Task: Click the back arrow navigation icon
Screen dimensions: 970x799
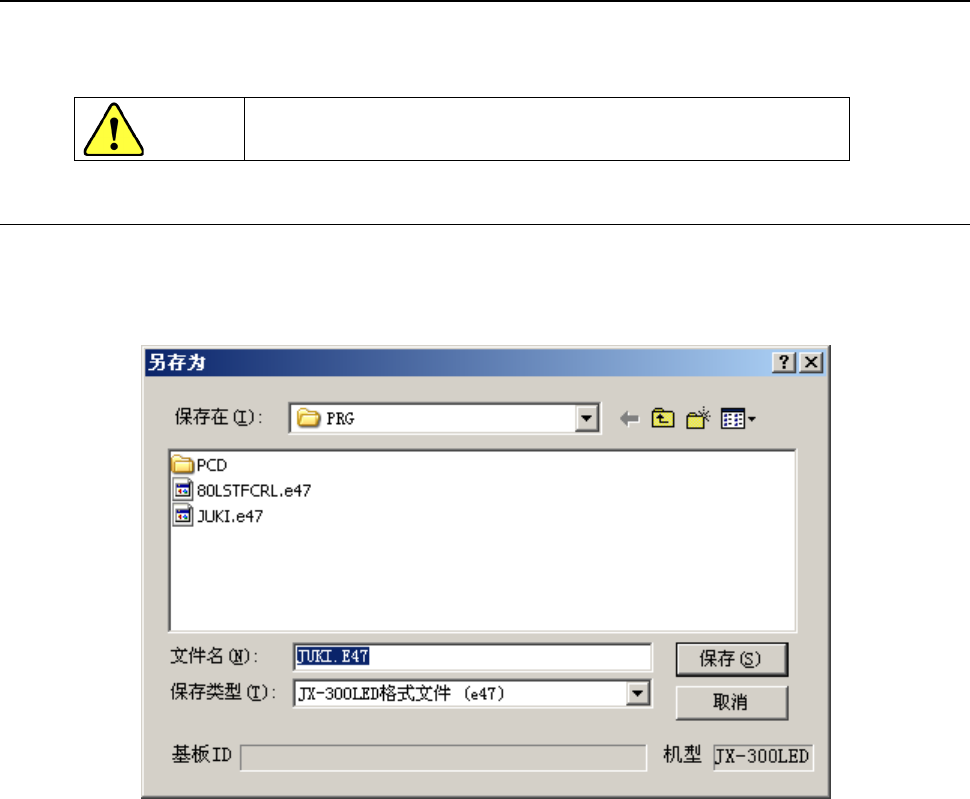Action: click(629, 419)
